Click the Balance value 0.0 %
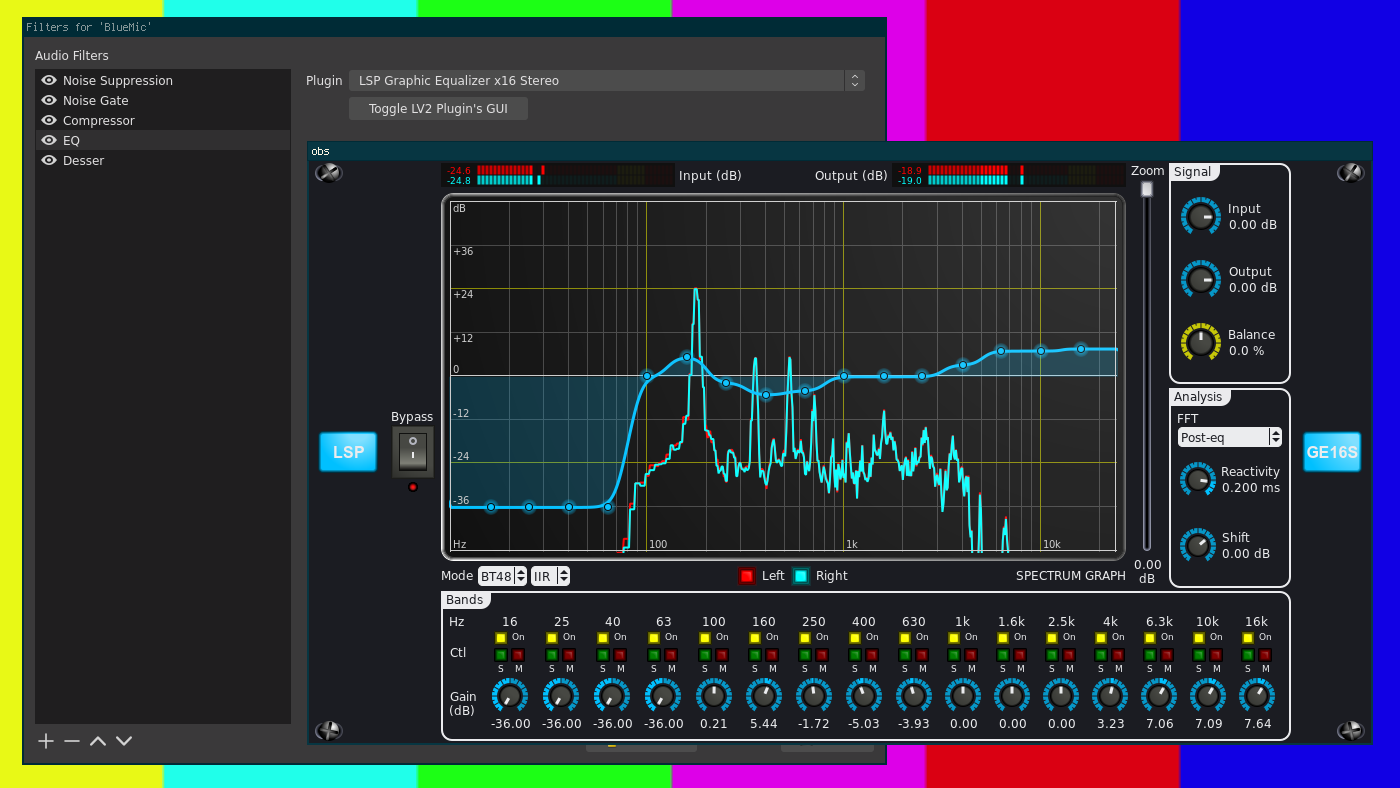 pyautogui.click(x=1246, y=351)
